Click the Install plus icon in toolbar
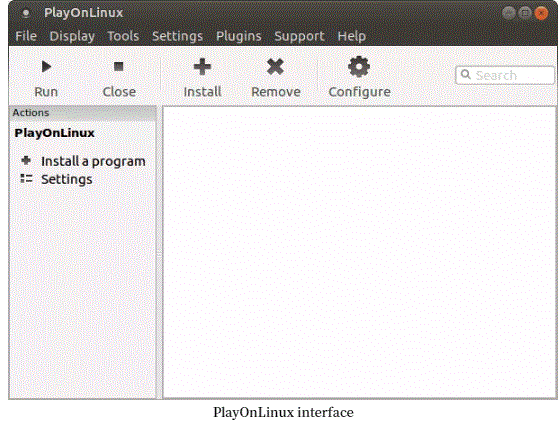The width and height of the screenshot is (560, 423). [202, 67]
